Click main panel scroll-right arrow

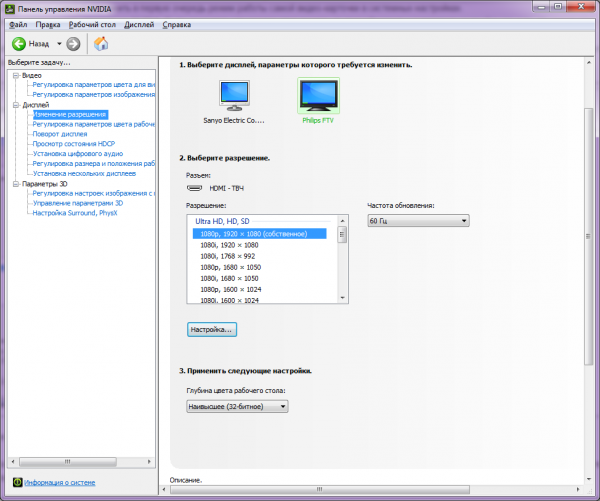(578, 490)
